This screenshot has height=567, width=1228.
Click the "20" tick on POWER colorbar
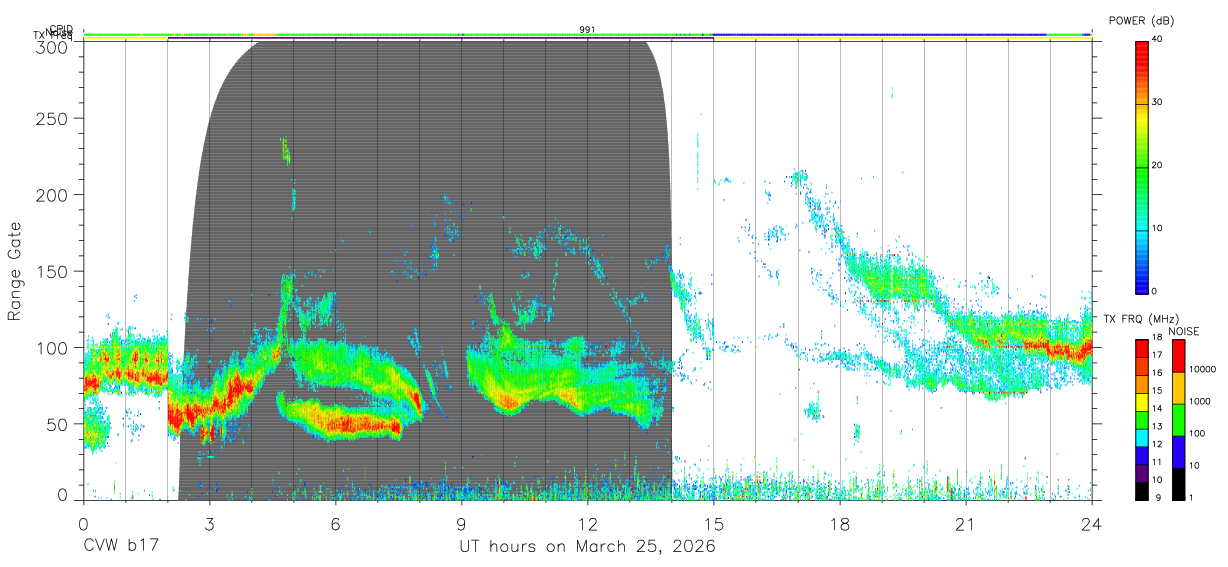pyautogui.click(x=1159, y=166)
